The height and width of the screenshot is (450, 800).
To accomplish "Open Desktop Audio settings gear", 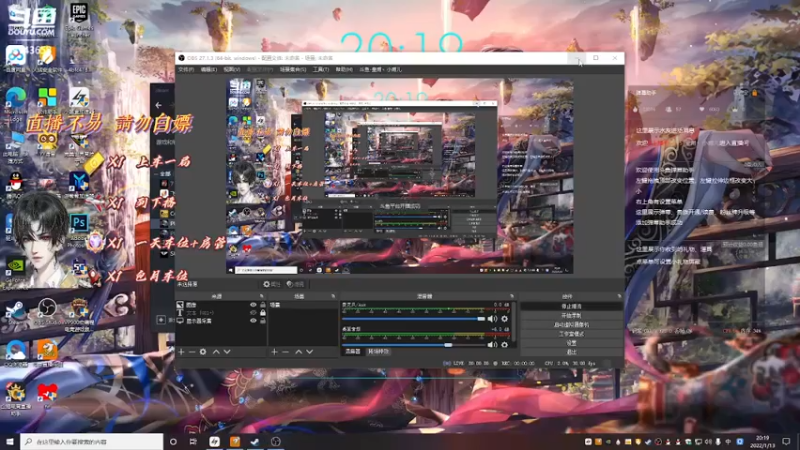I will tap(505, 345).
